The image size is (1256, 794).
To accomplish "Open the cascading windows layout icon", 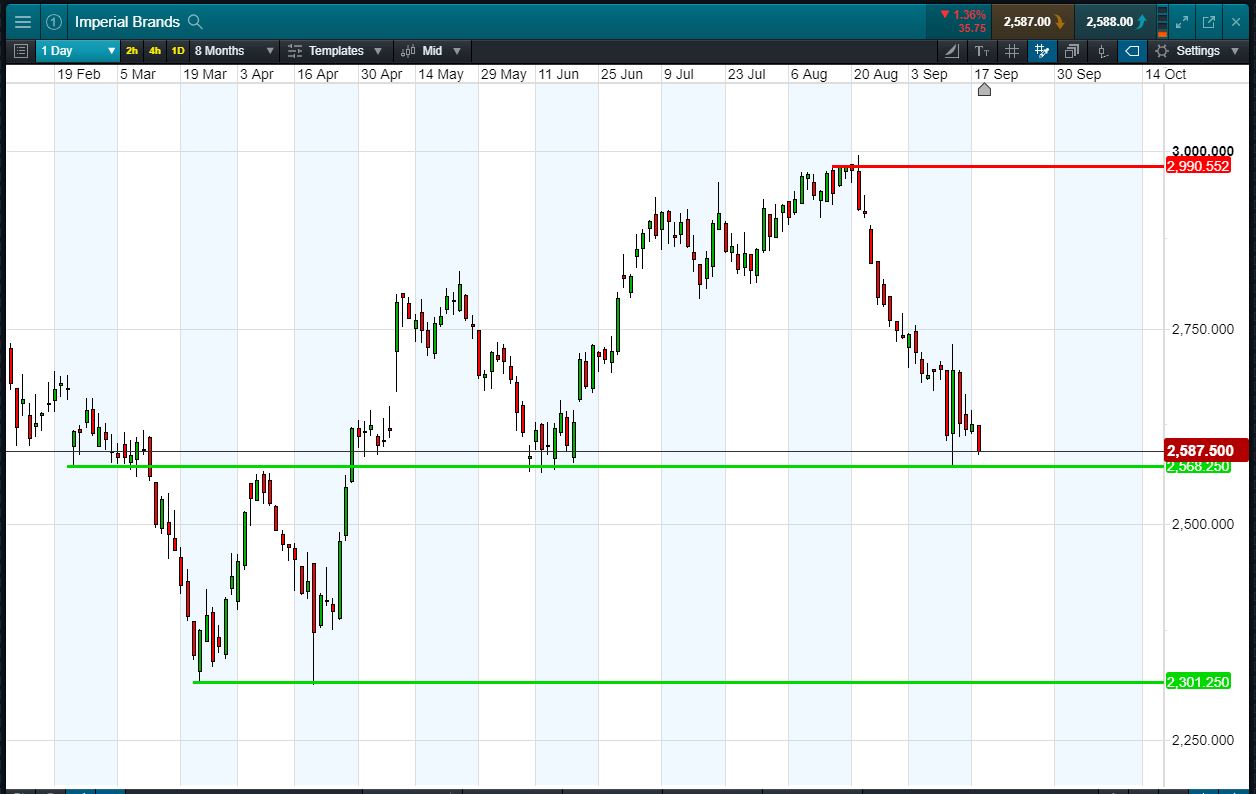I will point(1071,51).
